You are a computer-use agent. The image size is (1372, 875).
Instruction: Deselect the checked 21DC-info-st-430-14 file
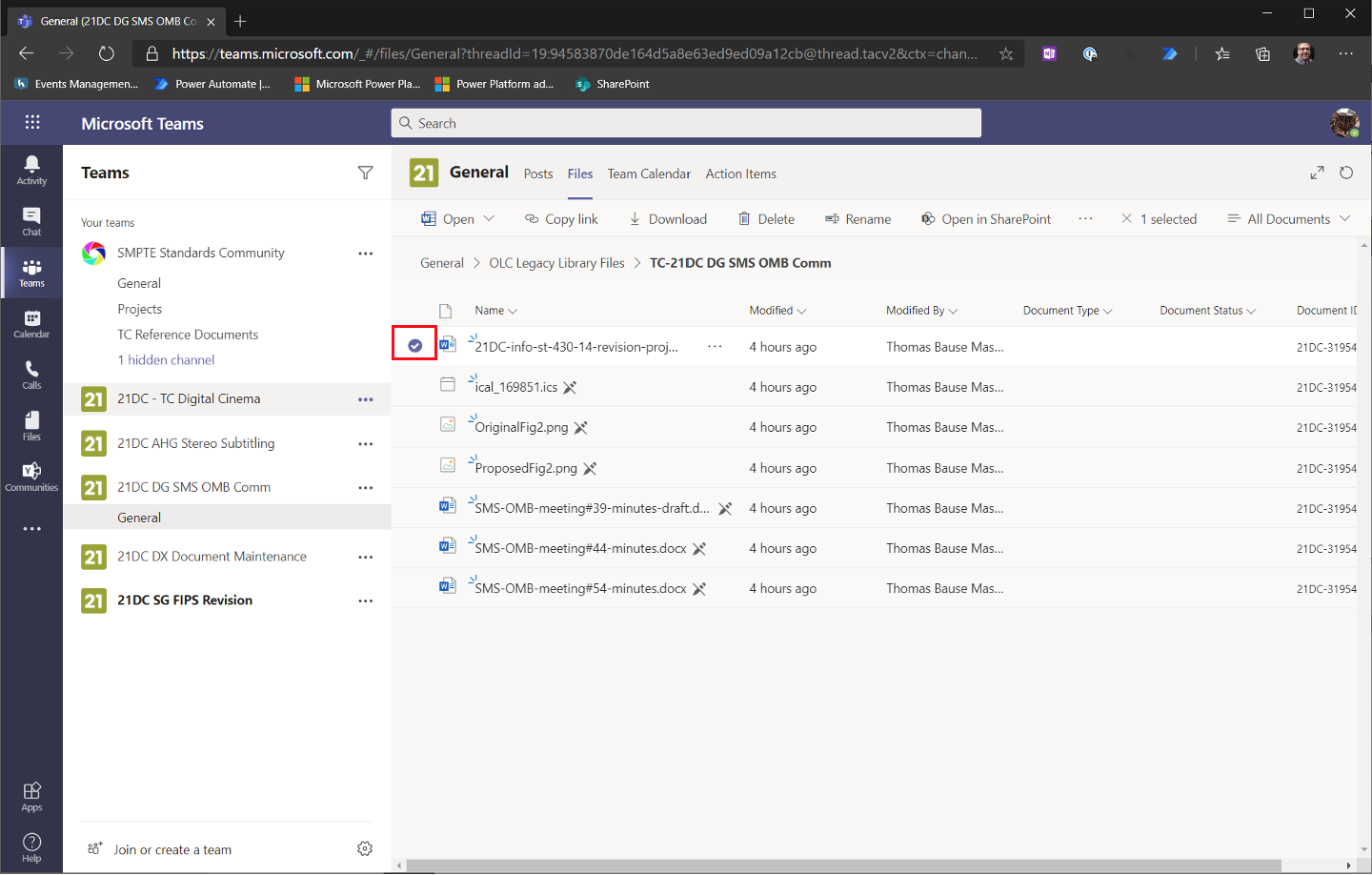coord(414,345)
